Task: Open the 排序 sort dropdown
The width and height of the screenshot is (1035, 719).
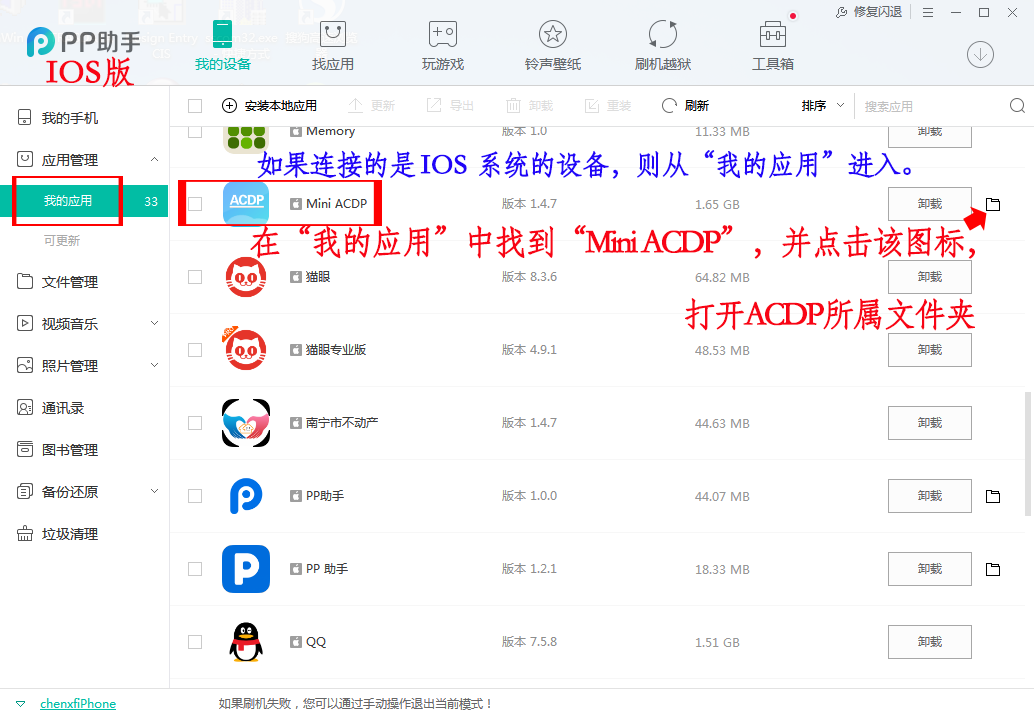Action: click(x=822, y=106)
